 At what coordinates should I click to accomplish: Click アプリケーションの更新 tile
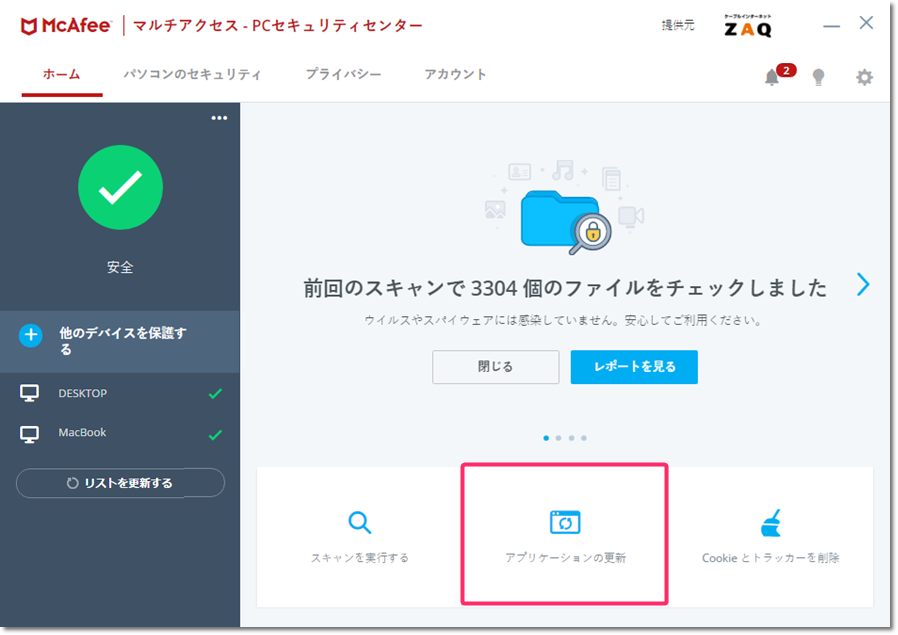point(565,534)
